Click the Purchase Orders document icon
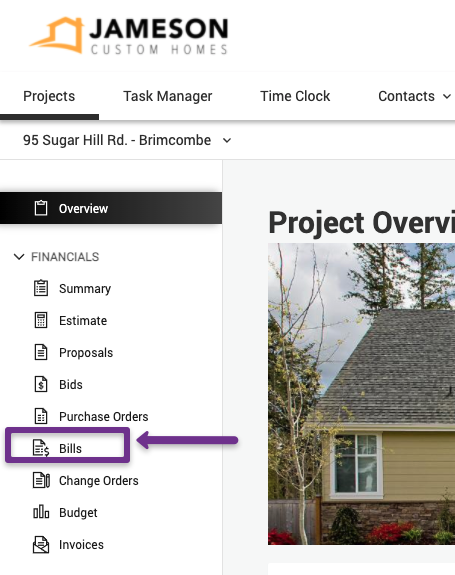455x575 pixels. (x=41, y=416)
